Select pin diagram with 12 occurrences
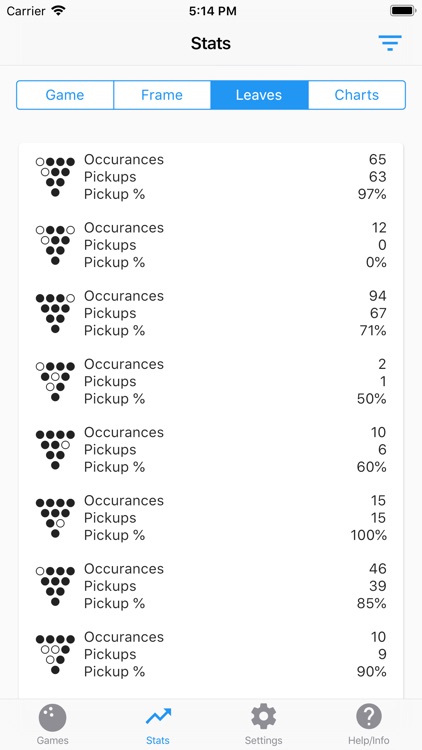422x750 pixels. coord(55,245)
